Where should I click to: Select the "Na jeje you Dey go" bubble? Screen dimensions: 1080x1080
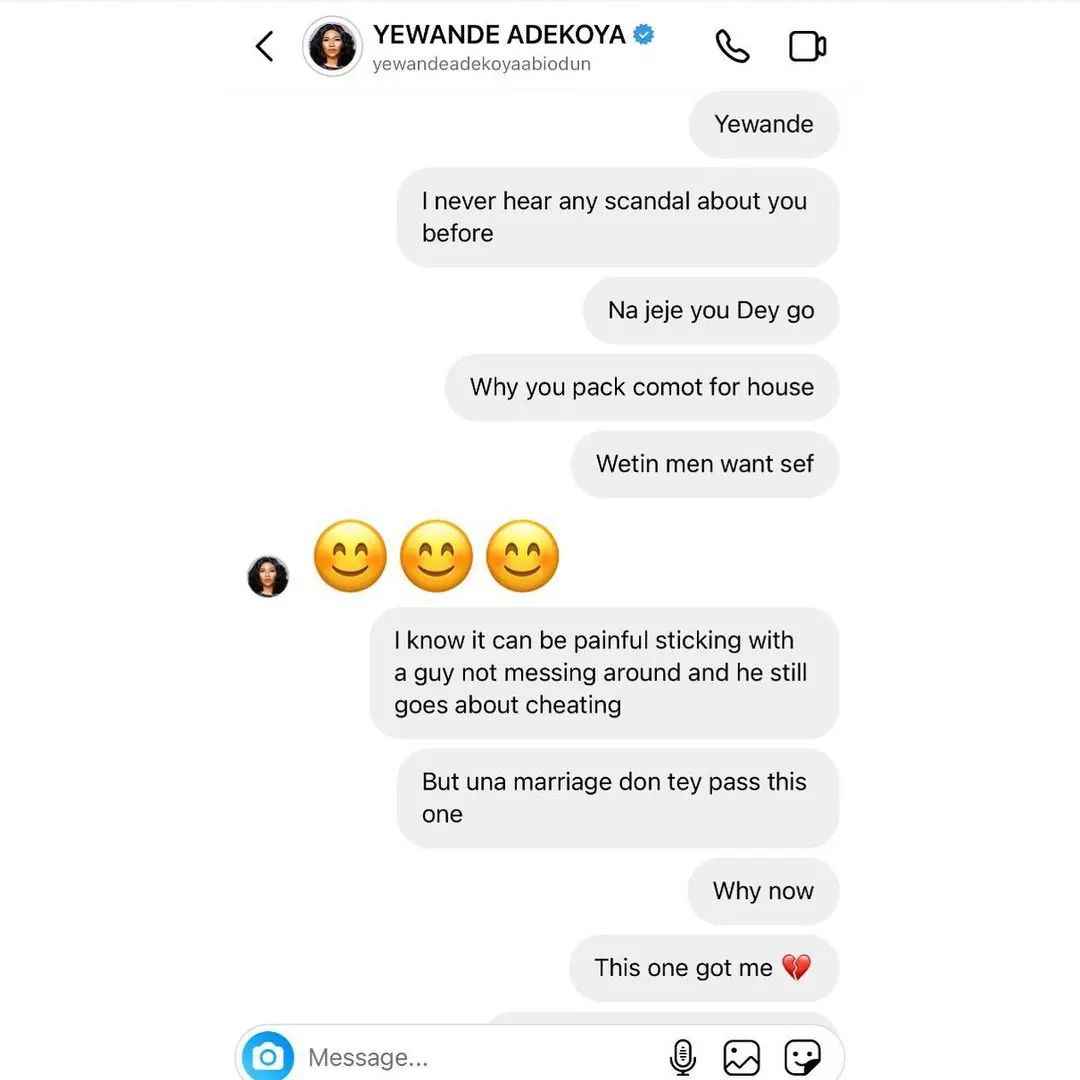711,311
